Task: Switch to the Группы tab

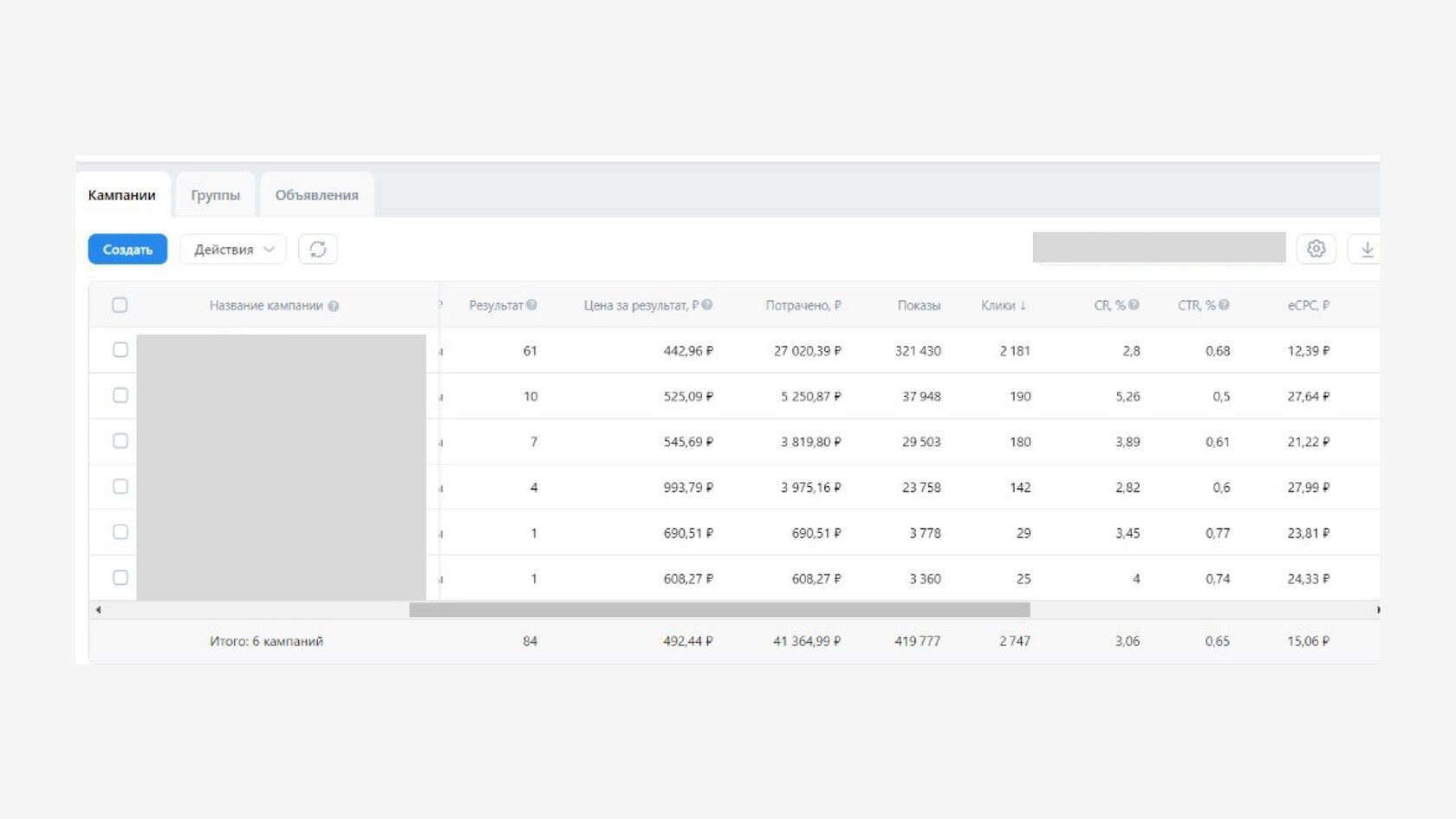Action: pos(215,195)
